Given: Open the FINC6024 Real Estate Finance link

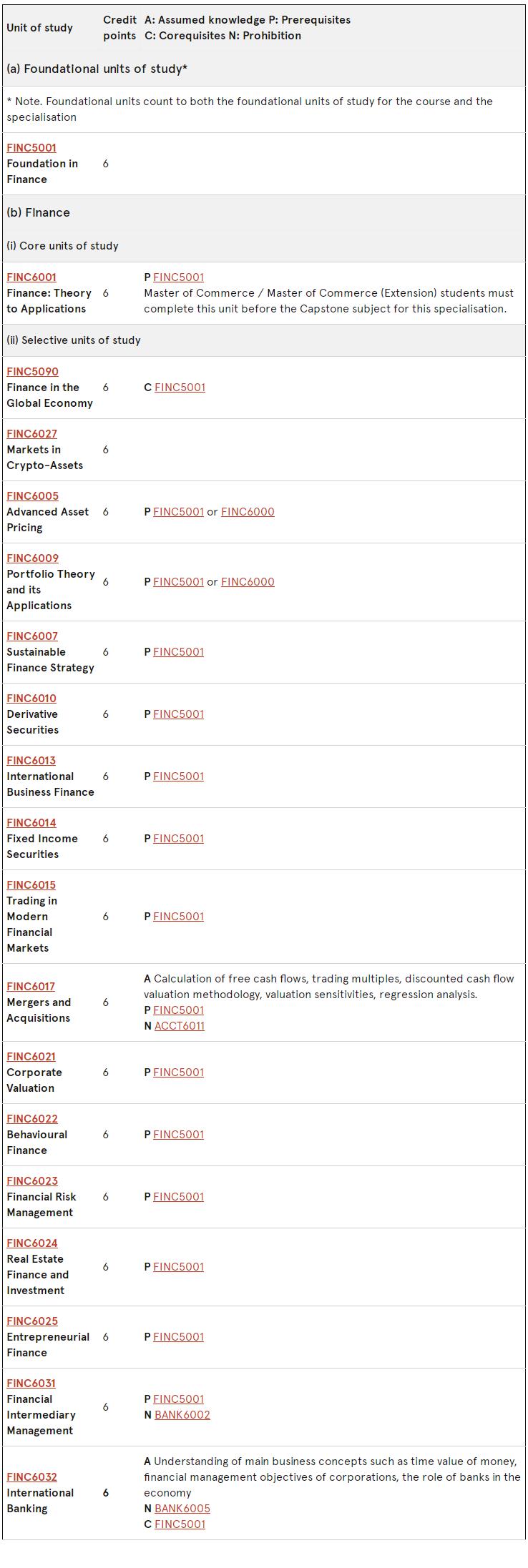Looking at the screenshot, I should point(32,1243).
